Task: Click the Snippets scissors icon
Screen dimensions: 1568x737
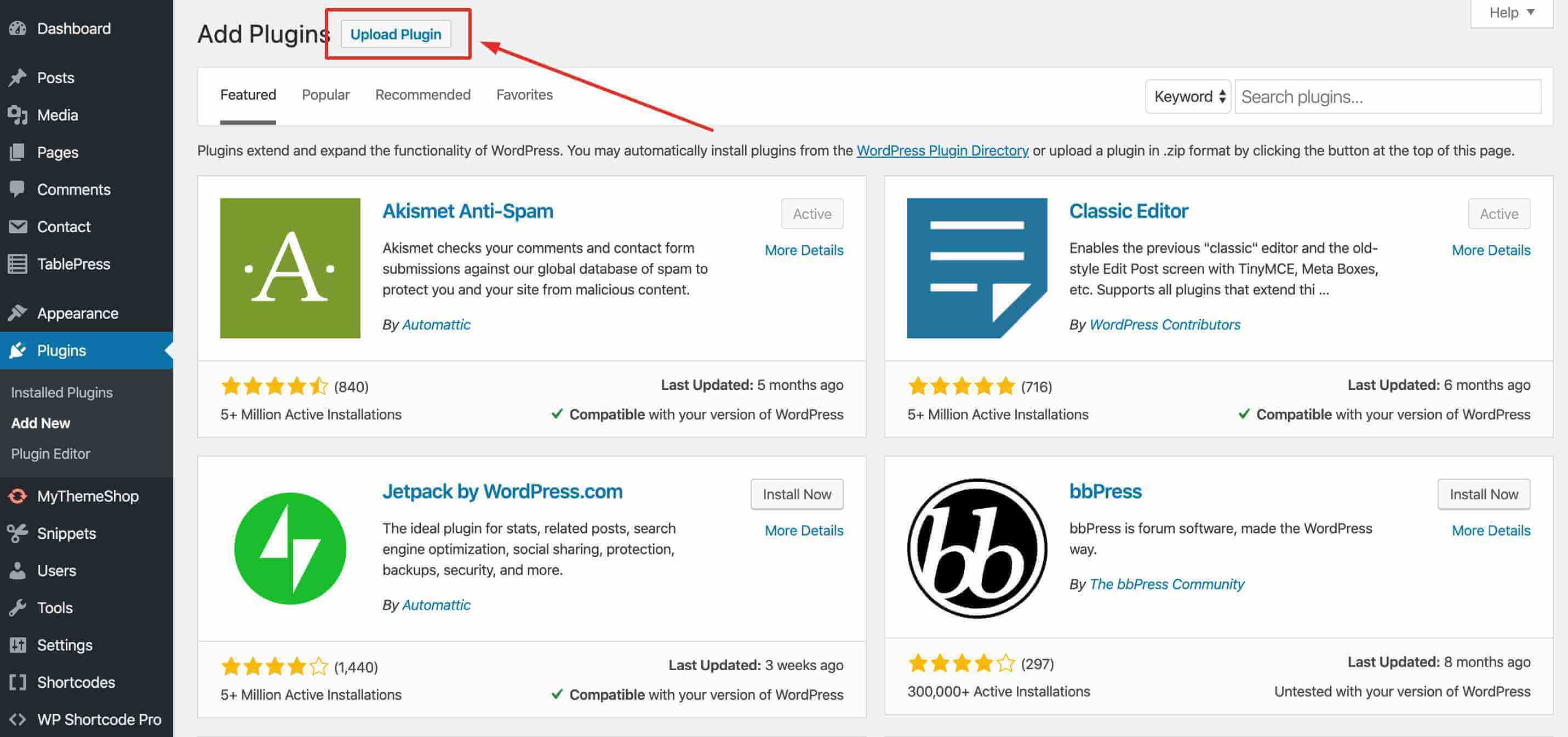Action: (x=18, y=533)
